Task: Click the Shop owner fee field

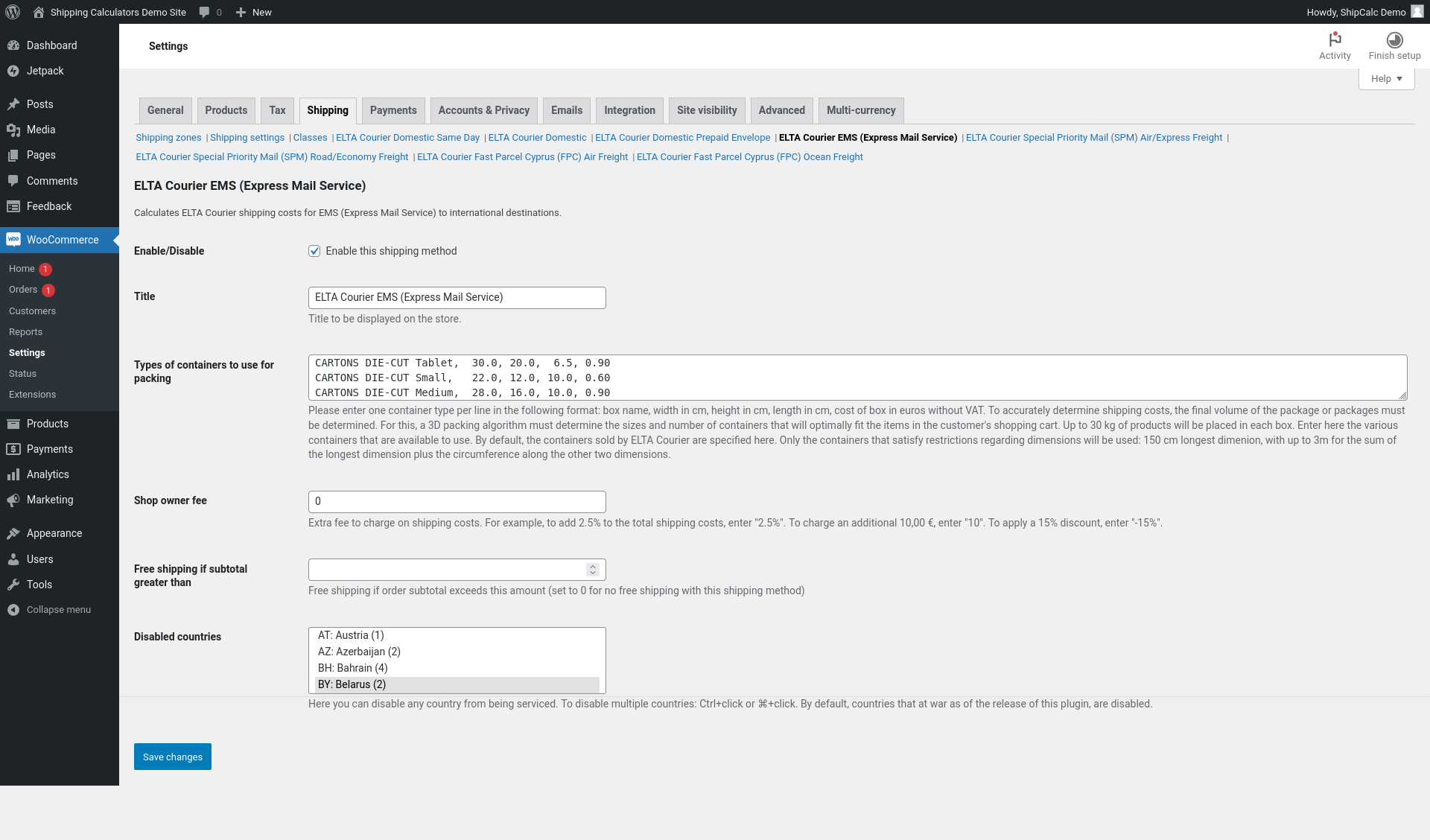Action: (457, 501)
